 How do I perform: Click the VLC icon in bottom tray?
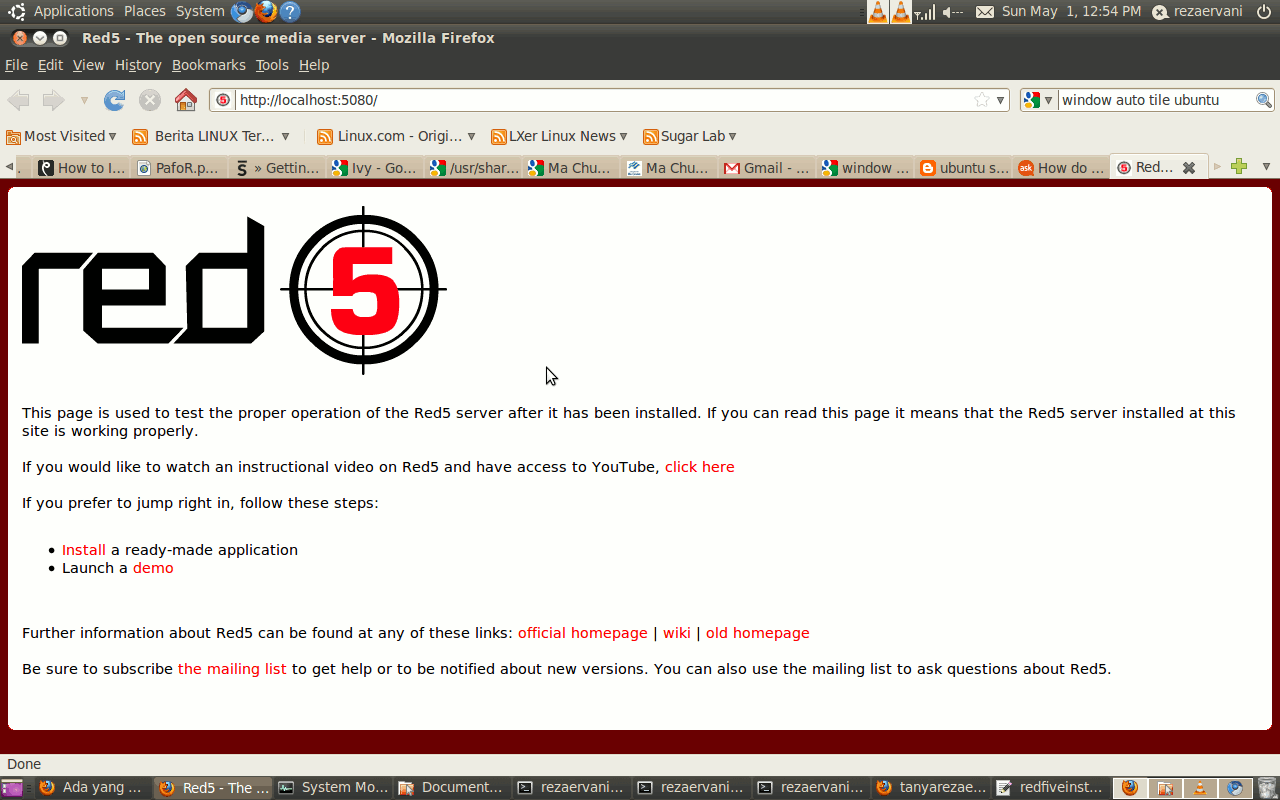coord(1200,788)
